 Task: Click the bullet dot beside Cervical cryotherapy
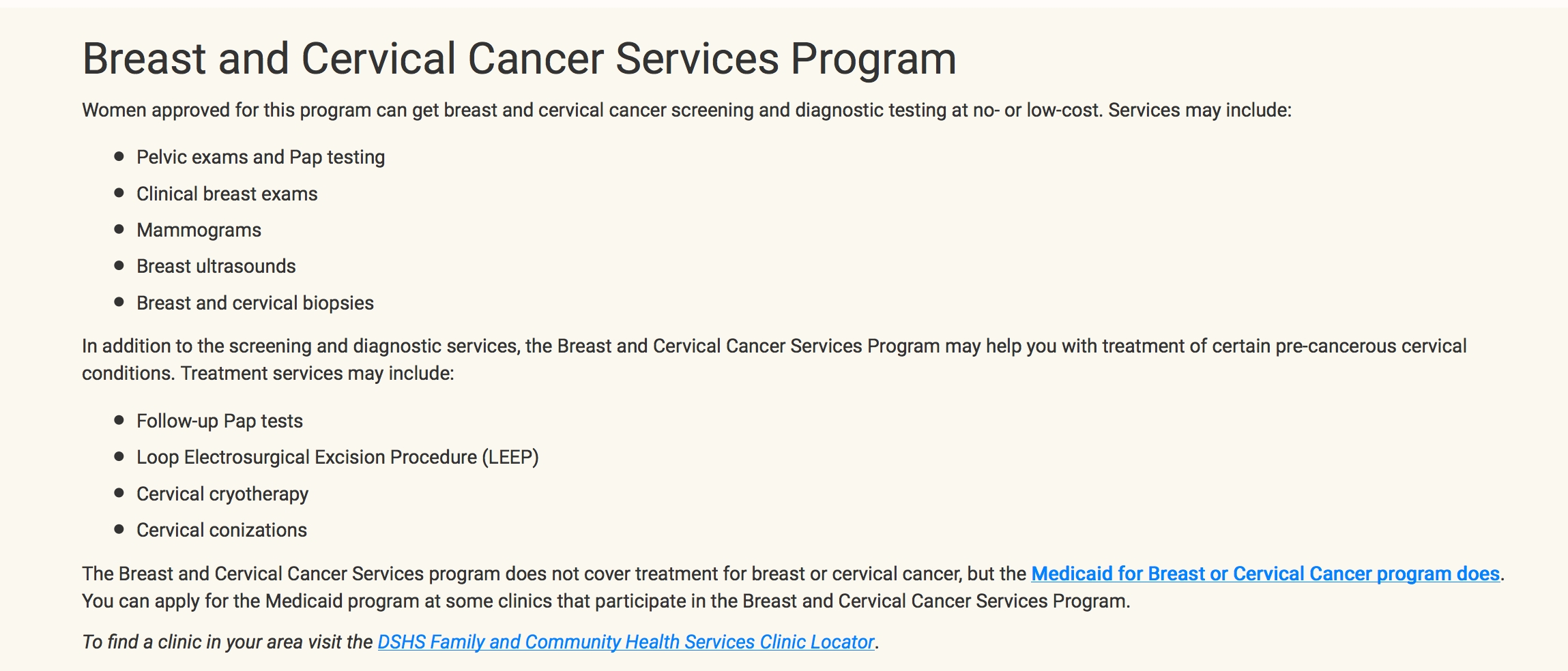tap(119, 492)
